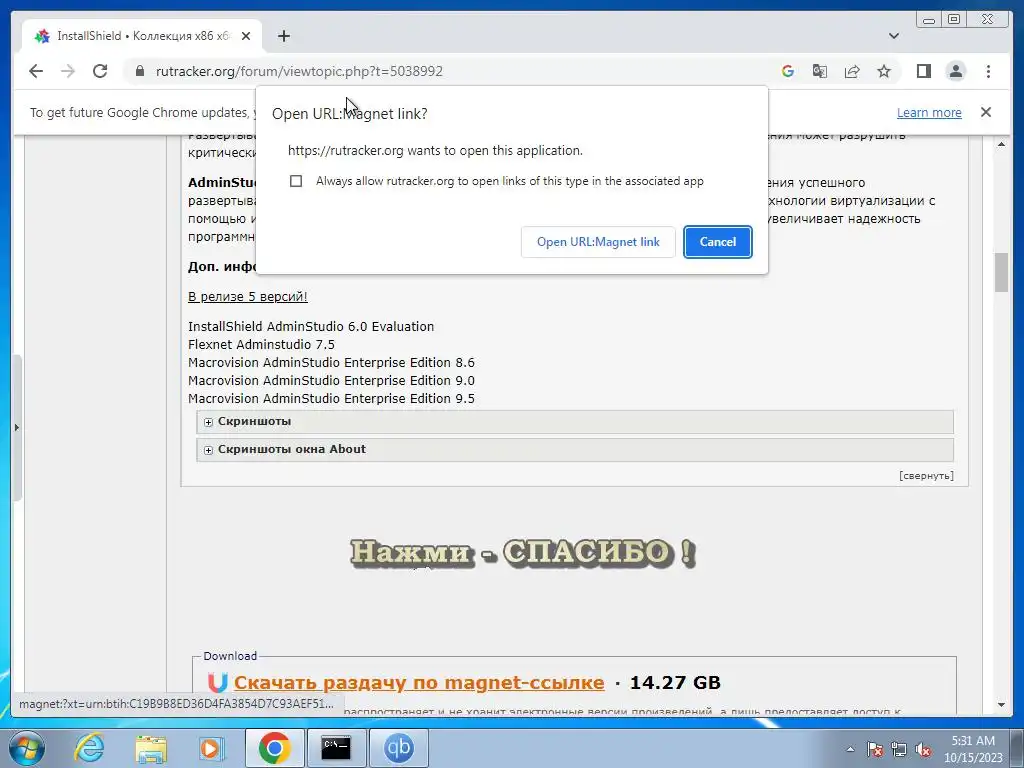Reload the rutracker page
The image size is (1024, 768).
tap(100, 71)
